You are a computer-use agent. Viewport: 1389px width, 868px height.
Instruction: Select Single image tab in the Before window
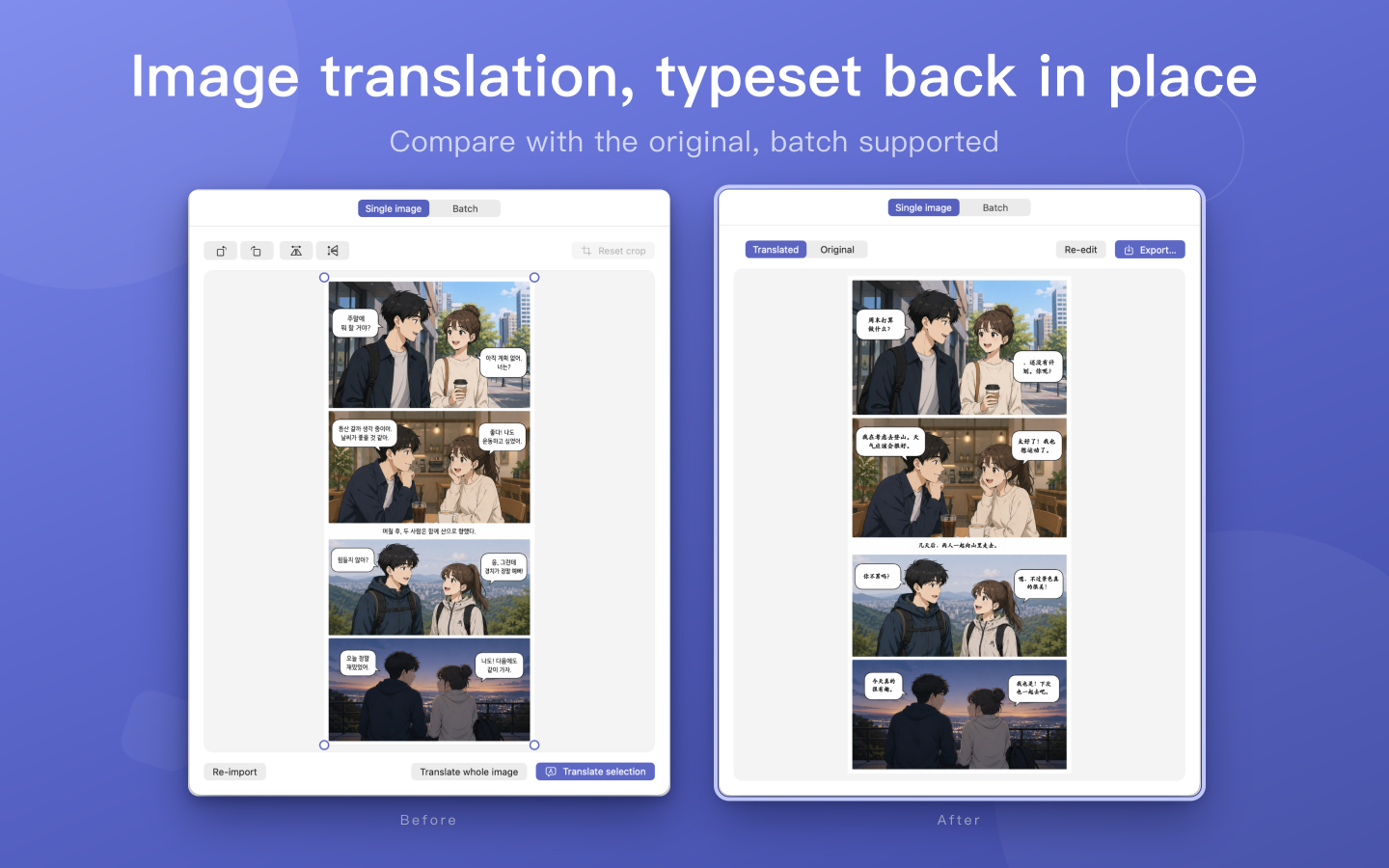click(x=394, y=208)
